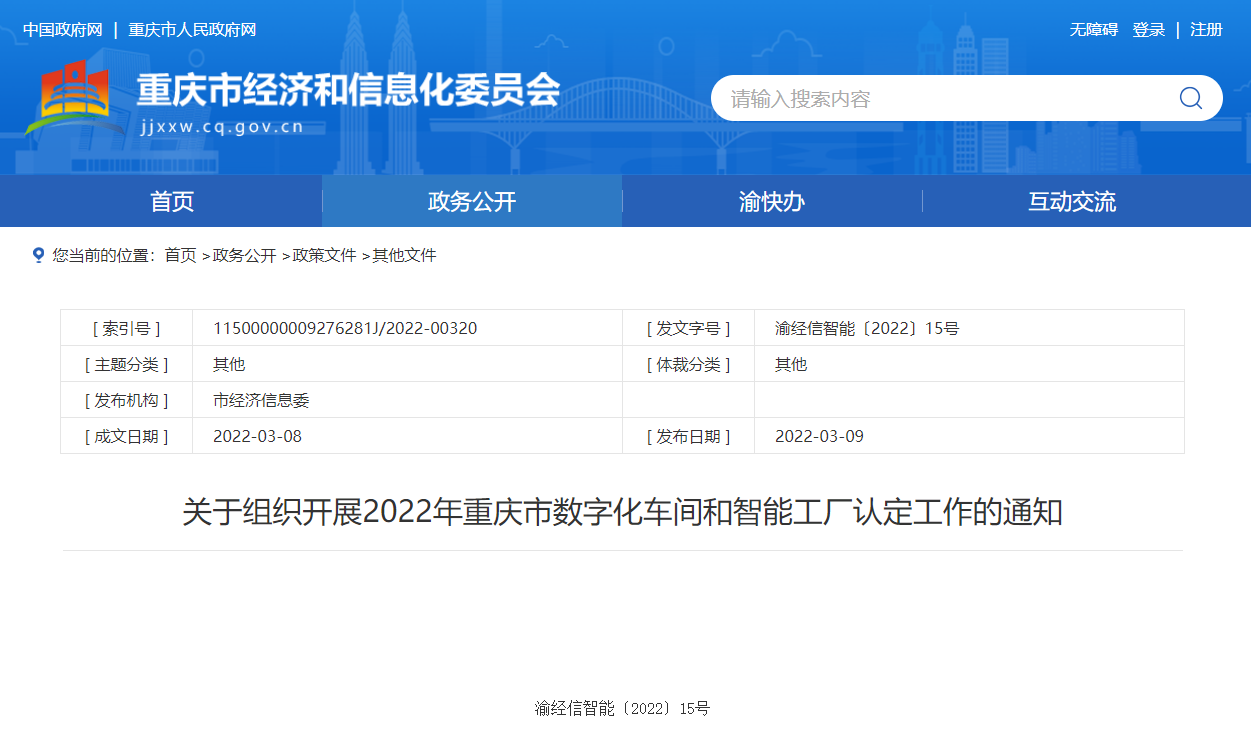Click the 重庆市经济和信息化委员会 site title

coord(348,91)
